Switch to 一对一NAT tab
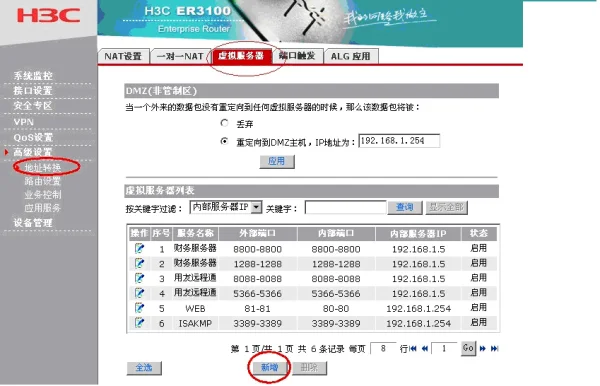The height and width of the screenshot is (386, 600). pyautogui.click(x=180, y=56)
